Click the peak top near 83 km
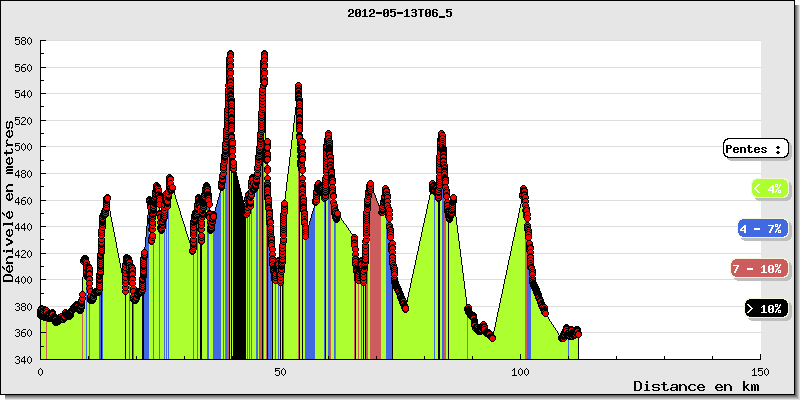Image resolution: width=800 pixels, height=400 pixels. (441, 135)
